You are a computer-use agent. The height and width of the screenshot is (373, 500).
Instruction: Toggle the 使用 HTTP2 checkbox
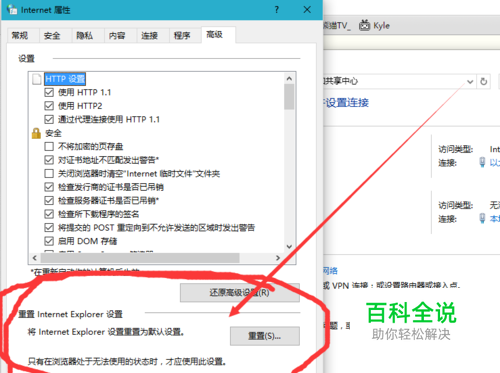coord(49,106)
